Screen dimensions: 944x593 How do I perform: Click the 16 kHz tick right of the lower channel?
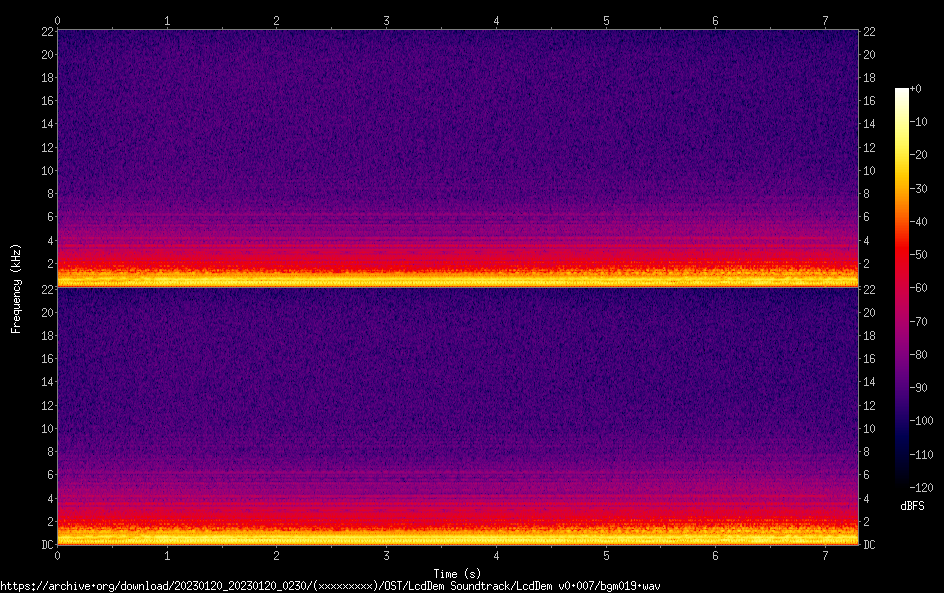point(870,359)
